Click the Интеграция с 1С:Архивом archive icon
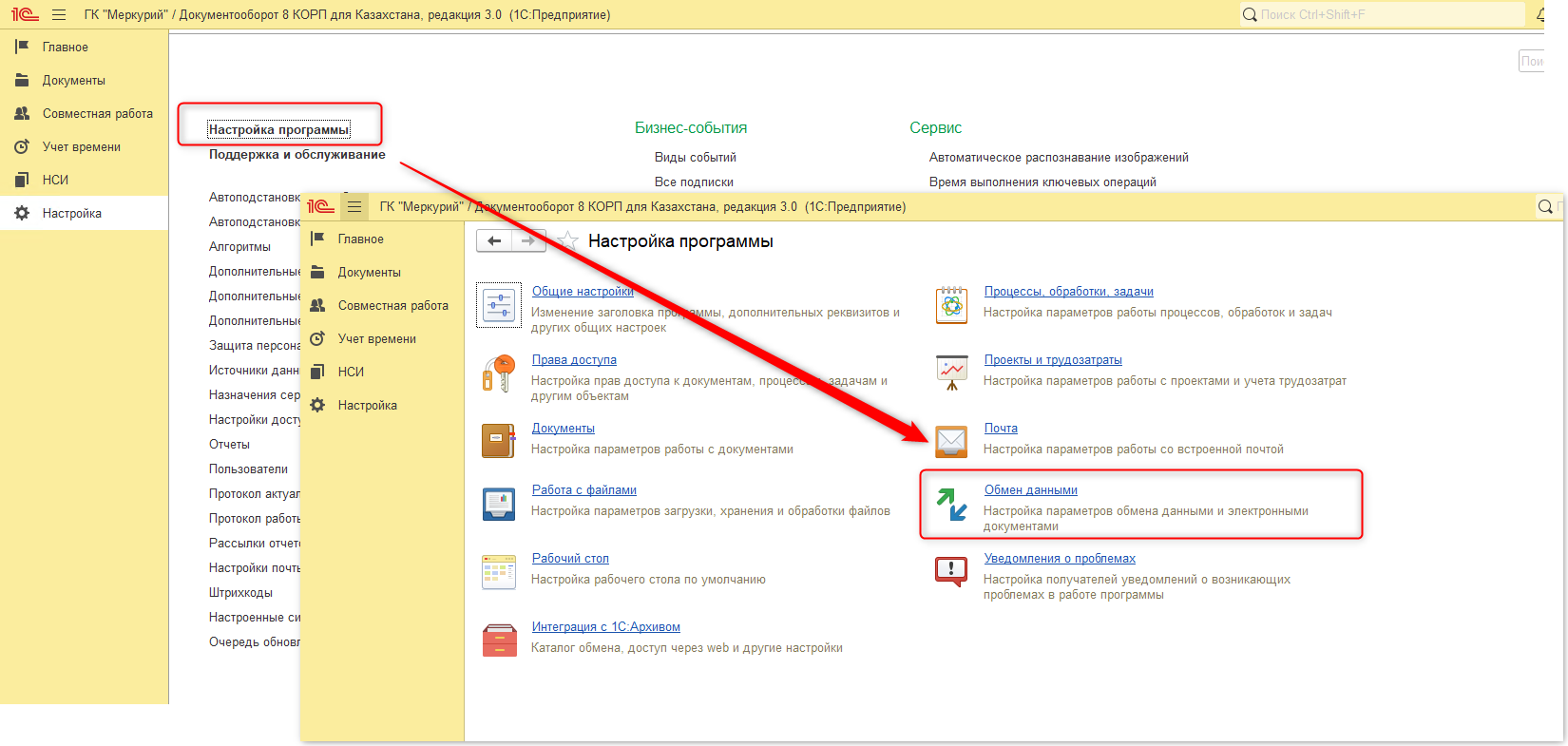The width and height of the screenshot is (1568, 746). (x=498, y=640)
